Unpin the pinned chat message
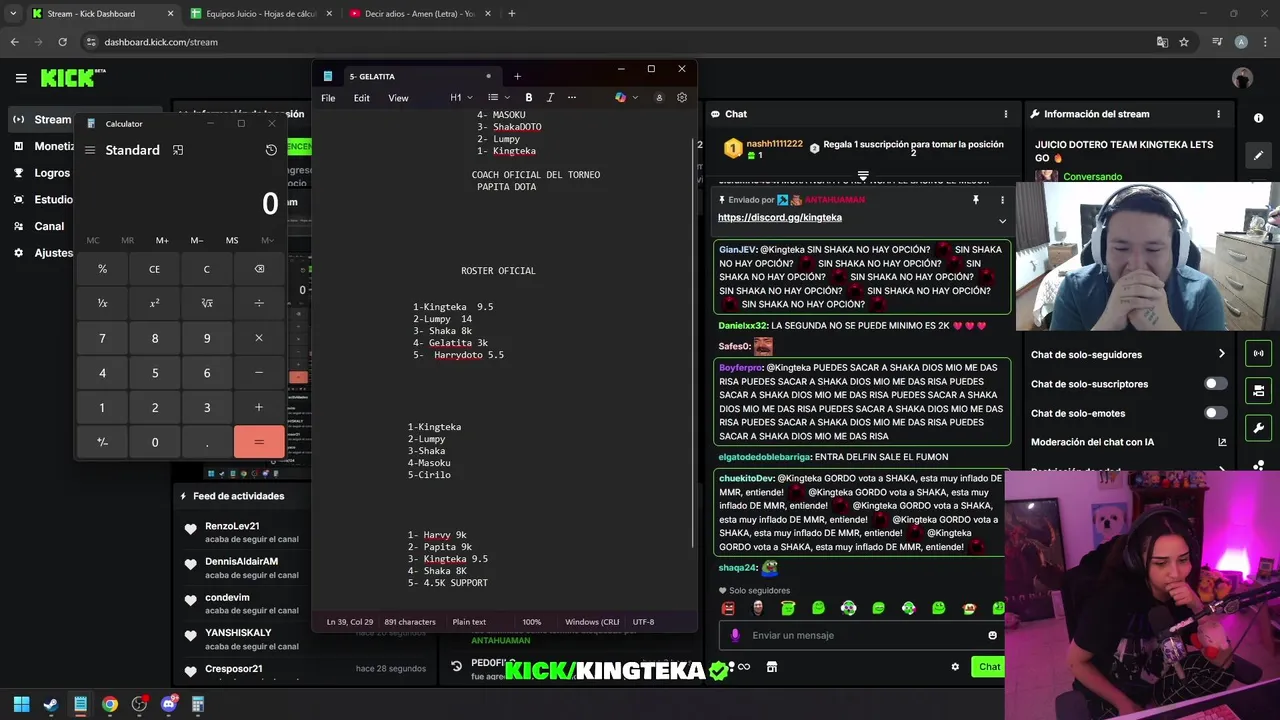The image size is (1280, 720). coord(975,200)
